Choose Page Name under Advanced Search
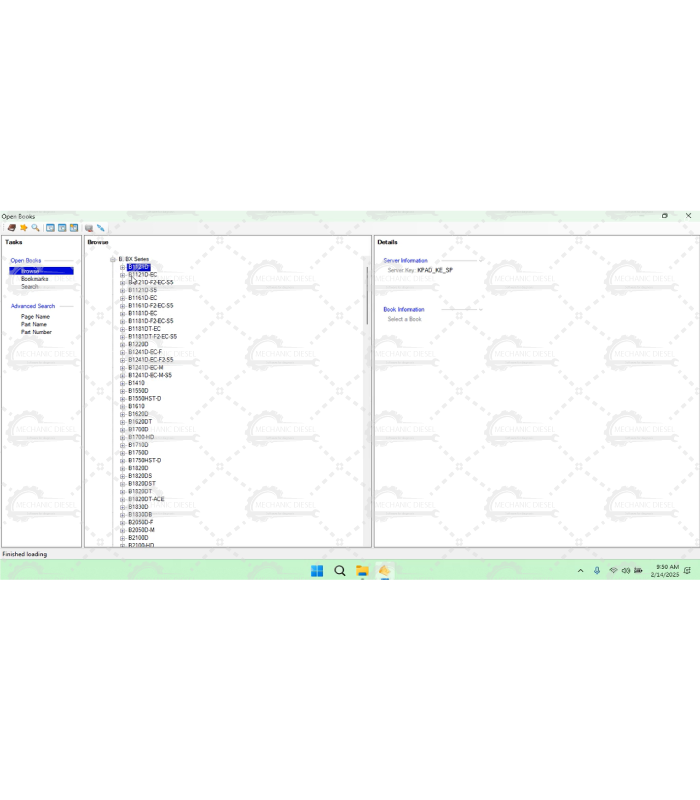Screen dimensions: 700x800 tap(35, 316)
